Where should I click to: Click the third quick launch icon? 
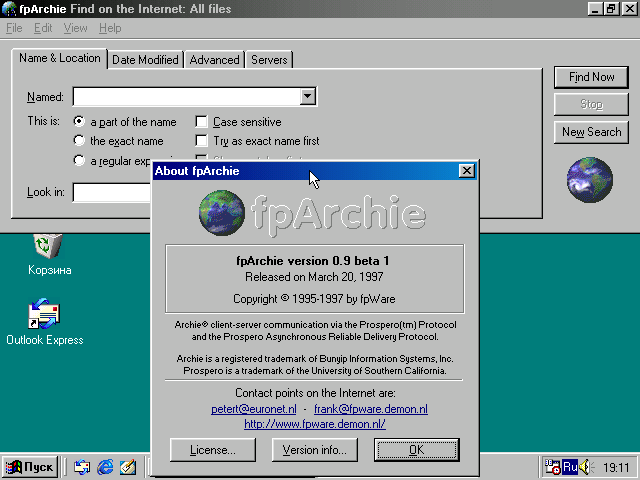click(x=128, y=467)
